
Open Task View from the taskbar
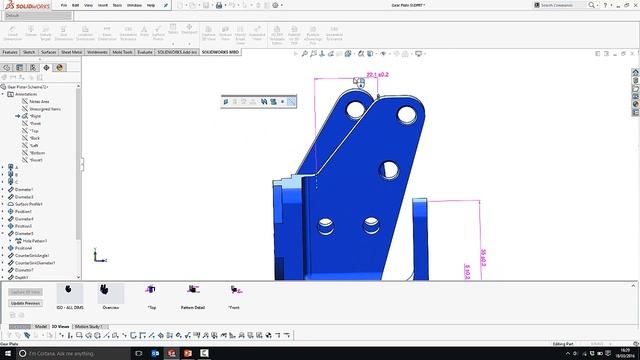pos(138,353)
